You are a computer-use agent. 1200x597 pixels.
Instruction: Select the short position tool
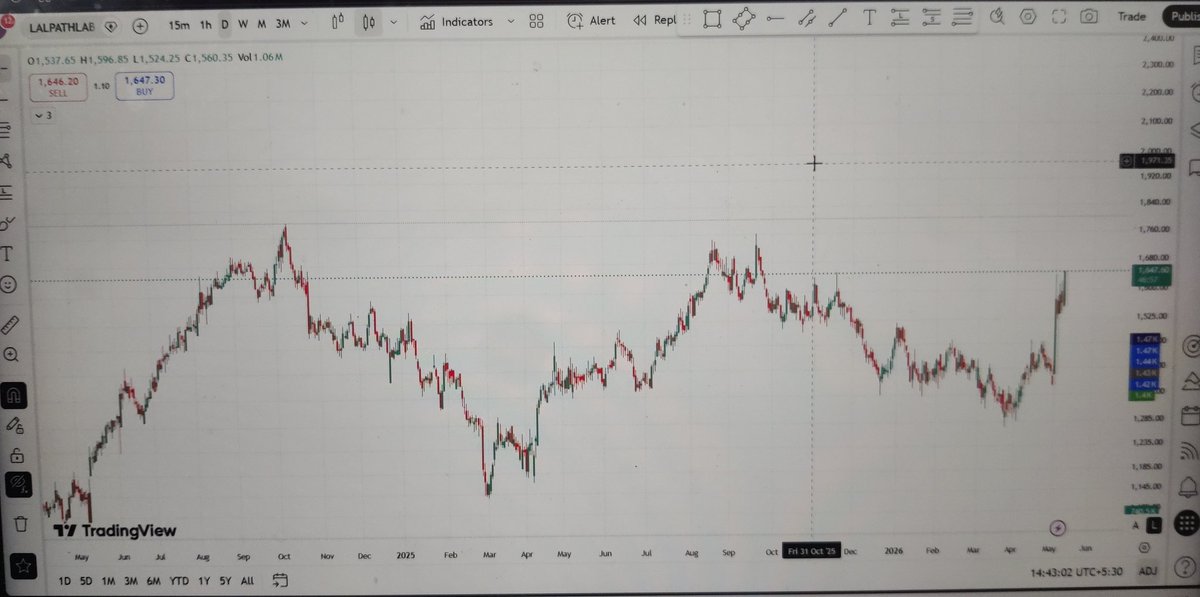[x=931, y=16]
